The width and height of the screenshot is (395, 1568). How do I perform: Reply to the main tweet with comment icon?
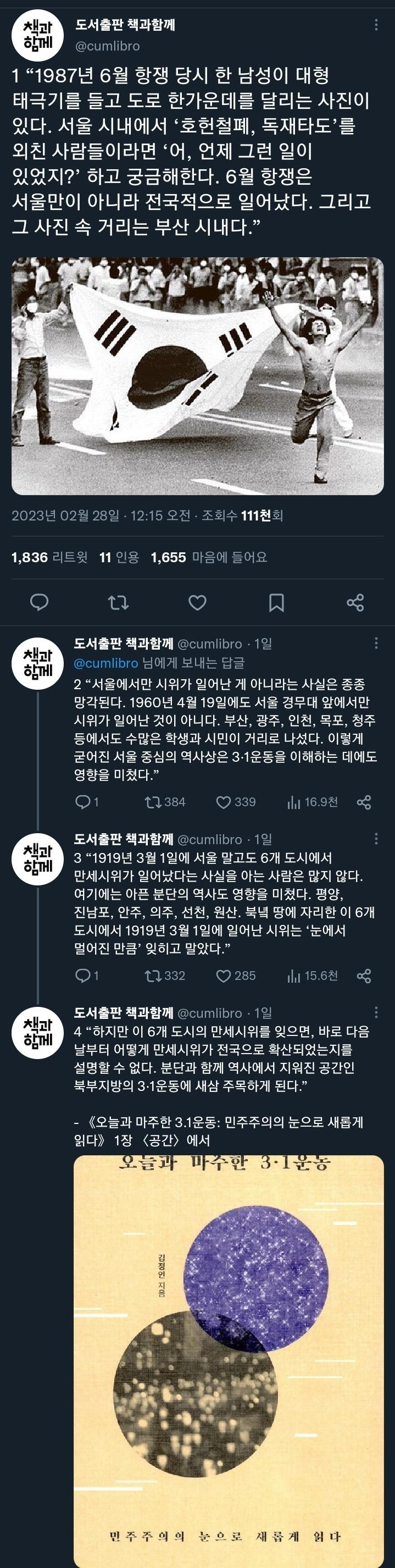[40, 602]
